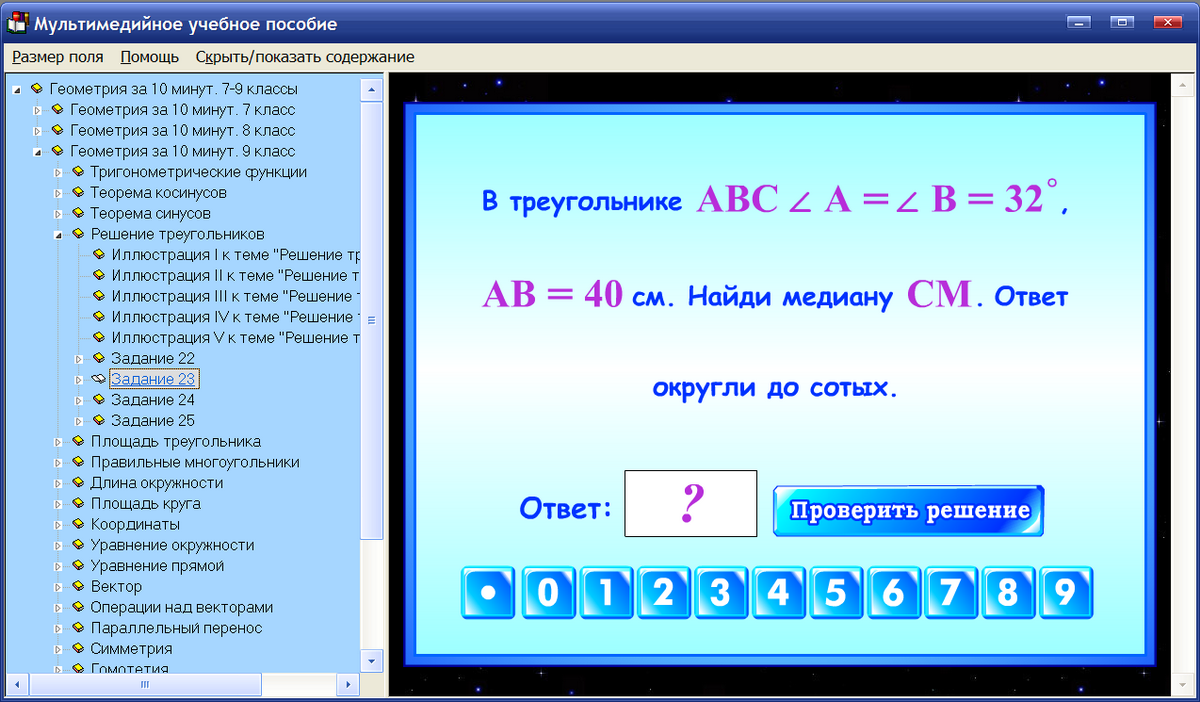This screenshot has height=702, width=1200.
Task: Click the "Проверить решение" button
Action: 907,510
